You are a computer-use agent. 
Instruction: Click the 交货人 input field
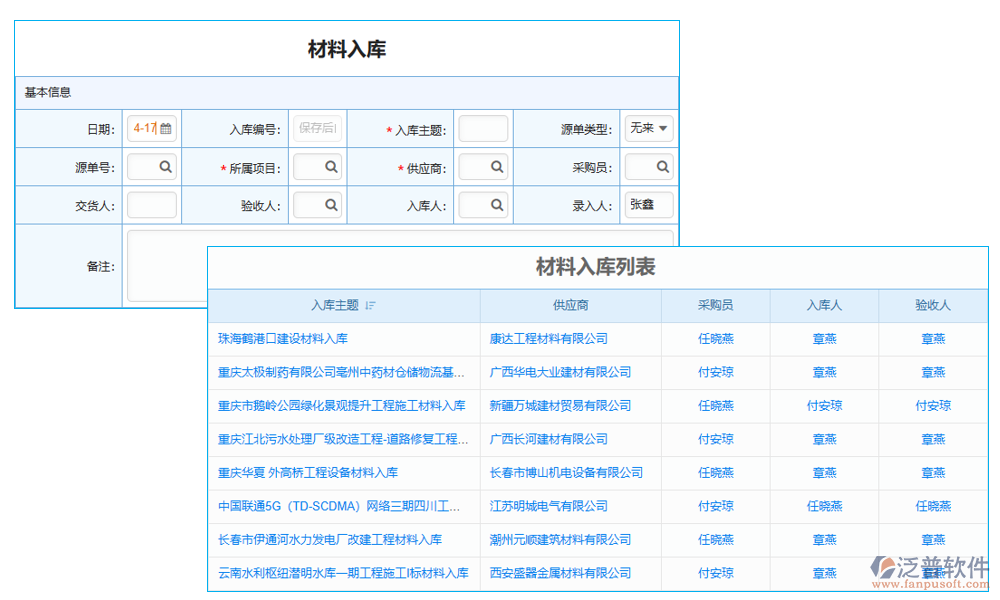(x=151, y=204)
